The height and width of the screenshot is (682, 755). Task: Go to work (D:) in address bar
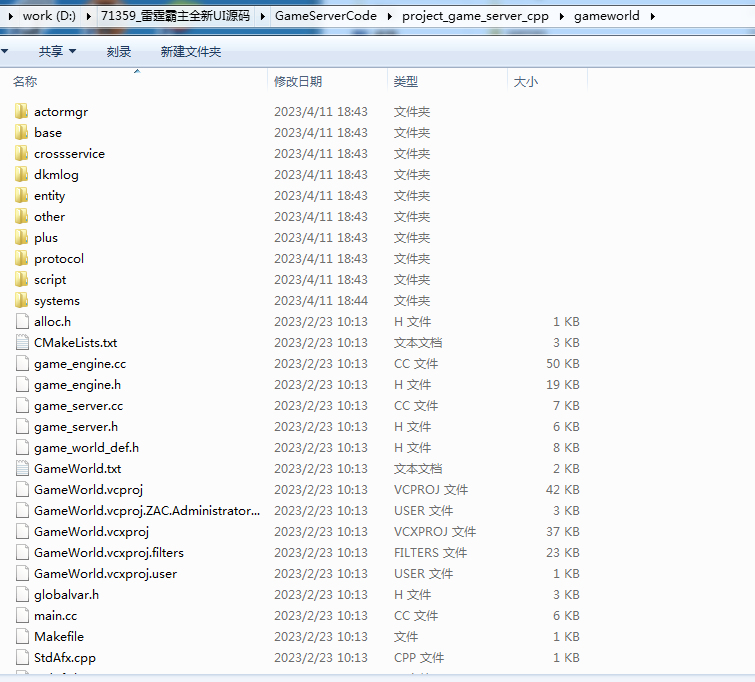pos(49,16)
